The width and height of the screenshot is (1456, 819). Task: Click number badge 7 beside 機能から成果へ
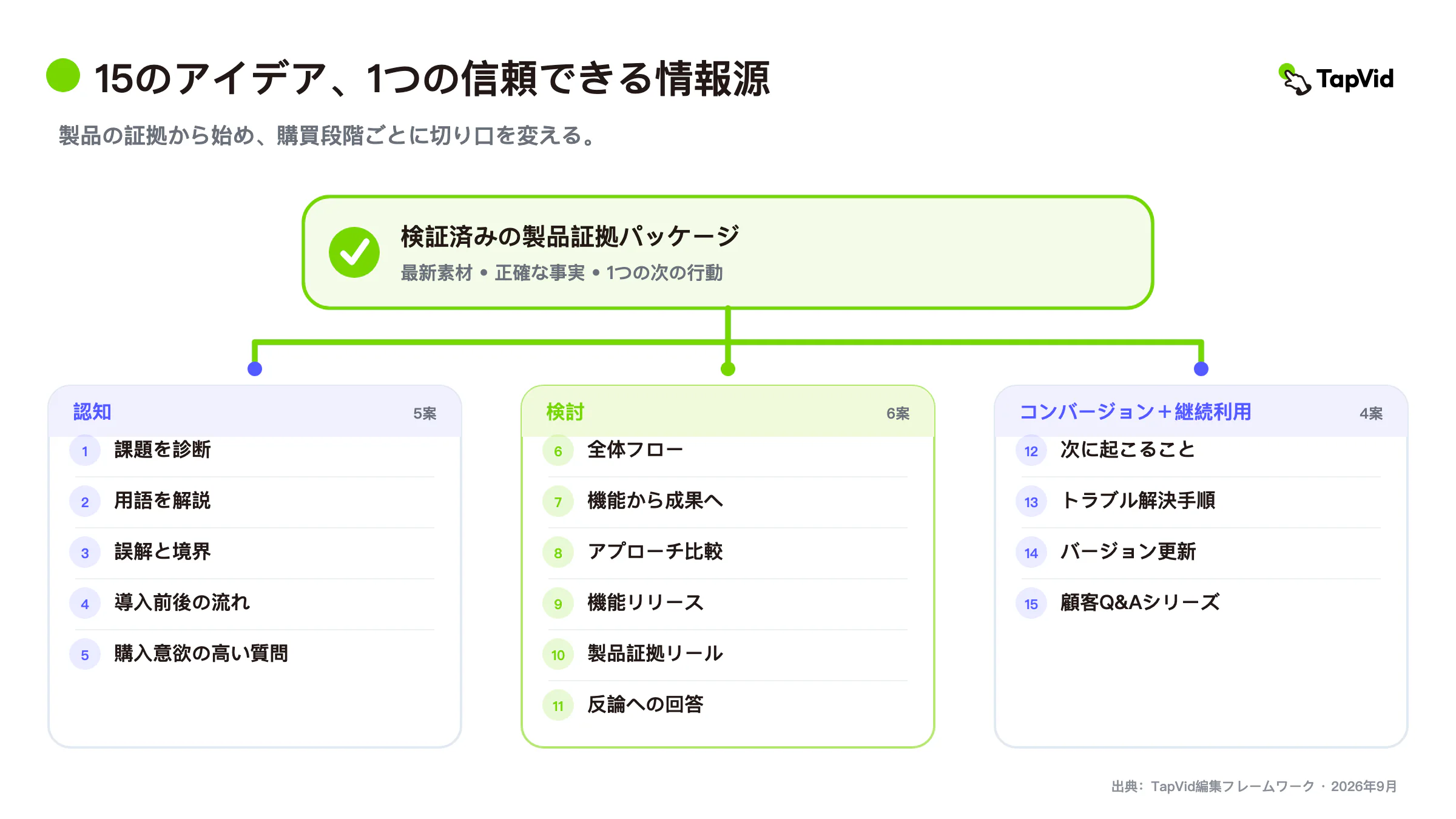point(558,502)
